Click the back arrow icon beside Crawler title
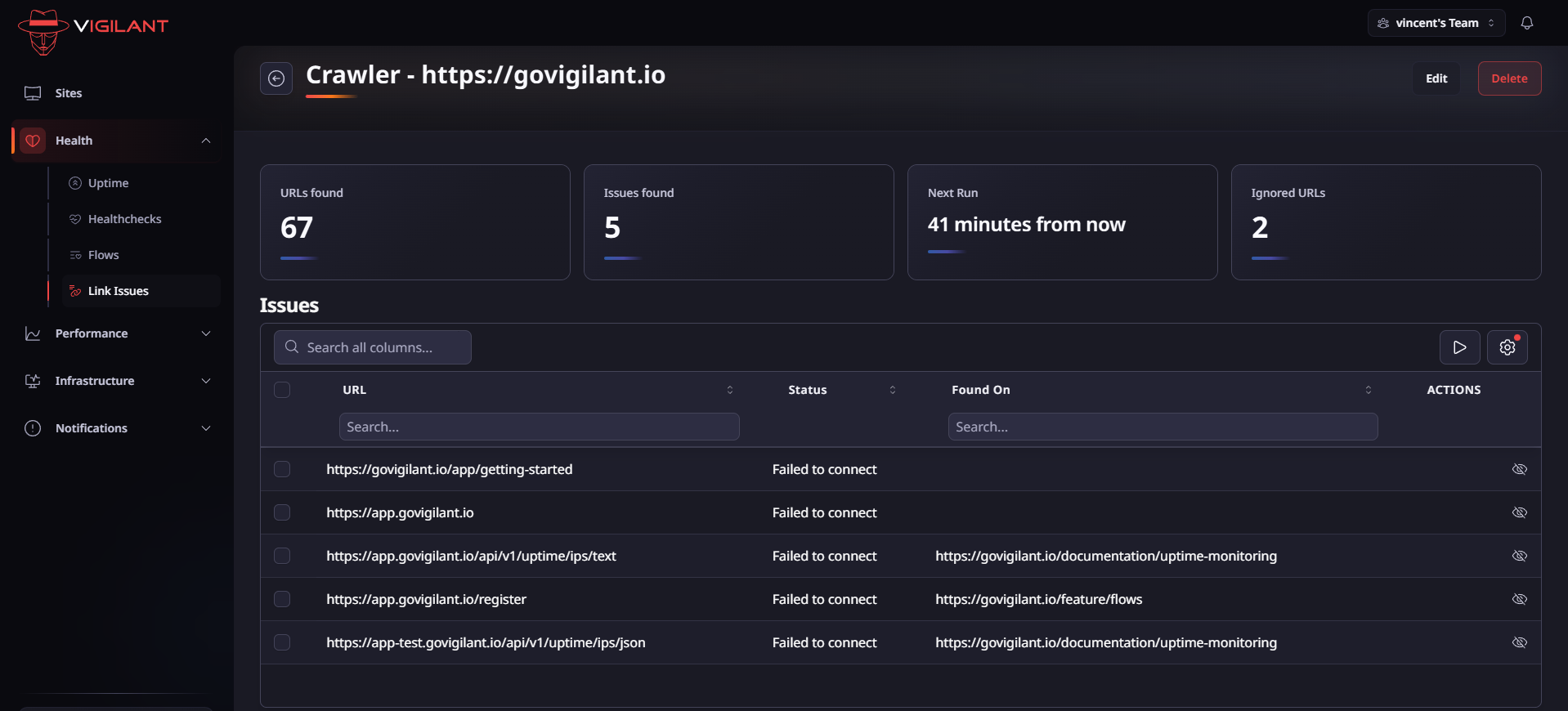Image resolution: width=1568 pixels, height=711 pixels. (276, 78)
